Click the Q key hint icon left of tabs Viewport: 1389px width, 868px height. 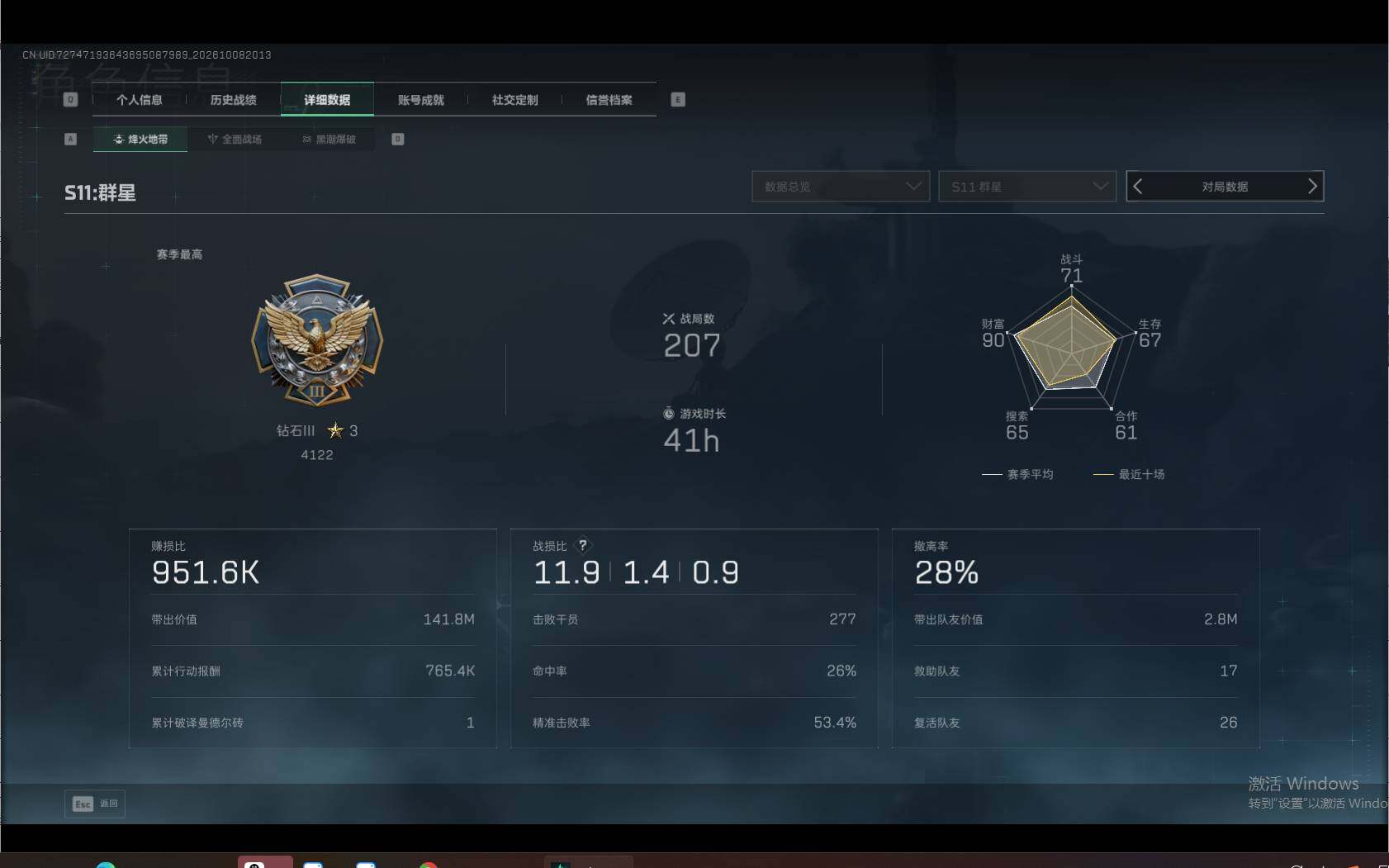71,100
